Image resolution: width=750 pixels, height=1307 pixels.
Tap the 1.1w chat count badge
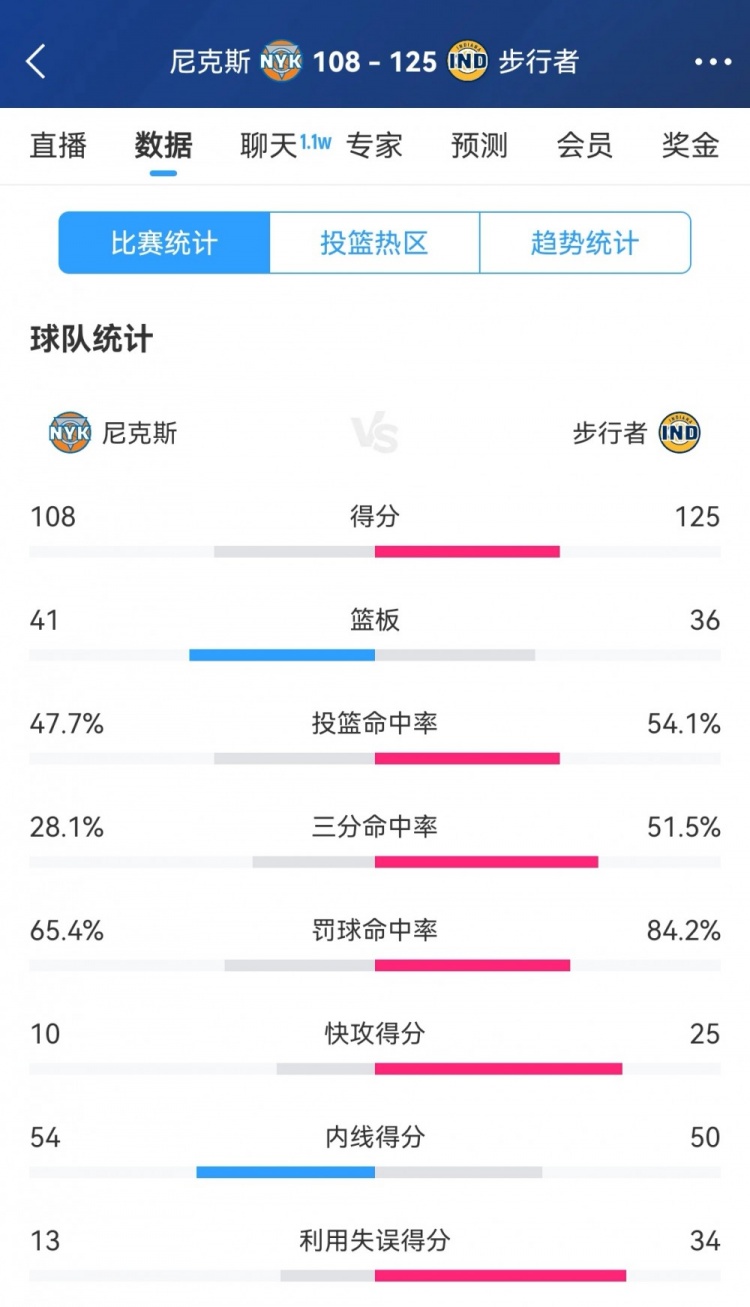click(316, 142)
